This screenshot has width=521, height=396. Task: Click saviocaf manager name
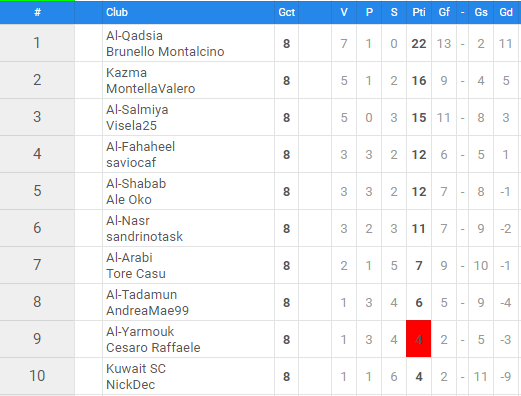click(x=131, y=163)
